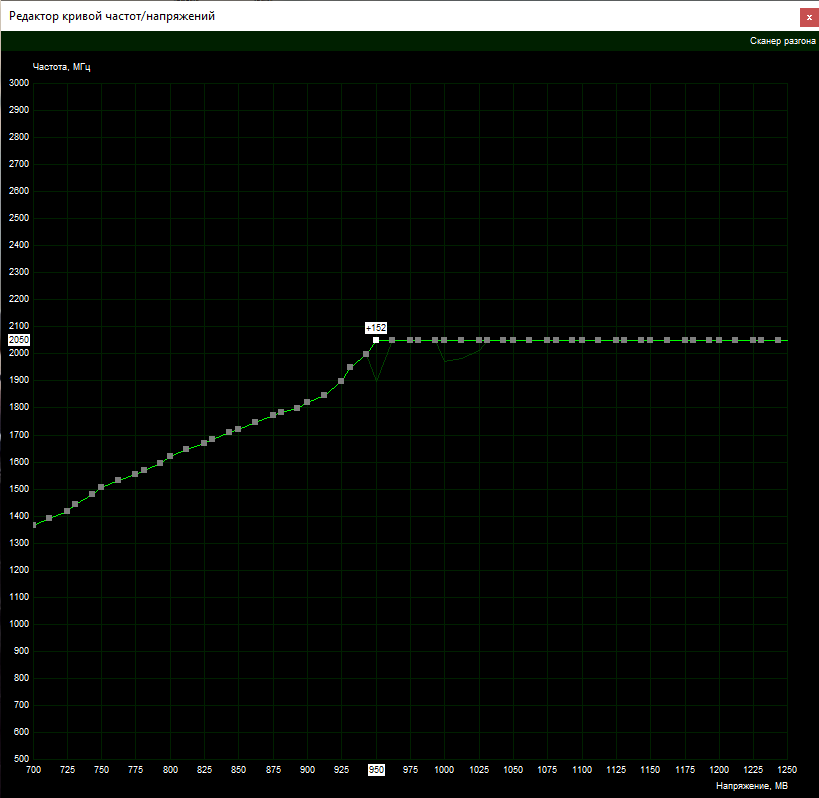
Task: Select the curve point on 750 mV gridline
Action: [101, 487]
